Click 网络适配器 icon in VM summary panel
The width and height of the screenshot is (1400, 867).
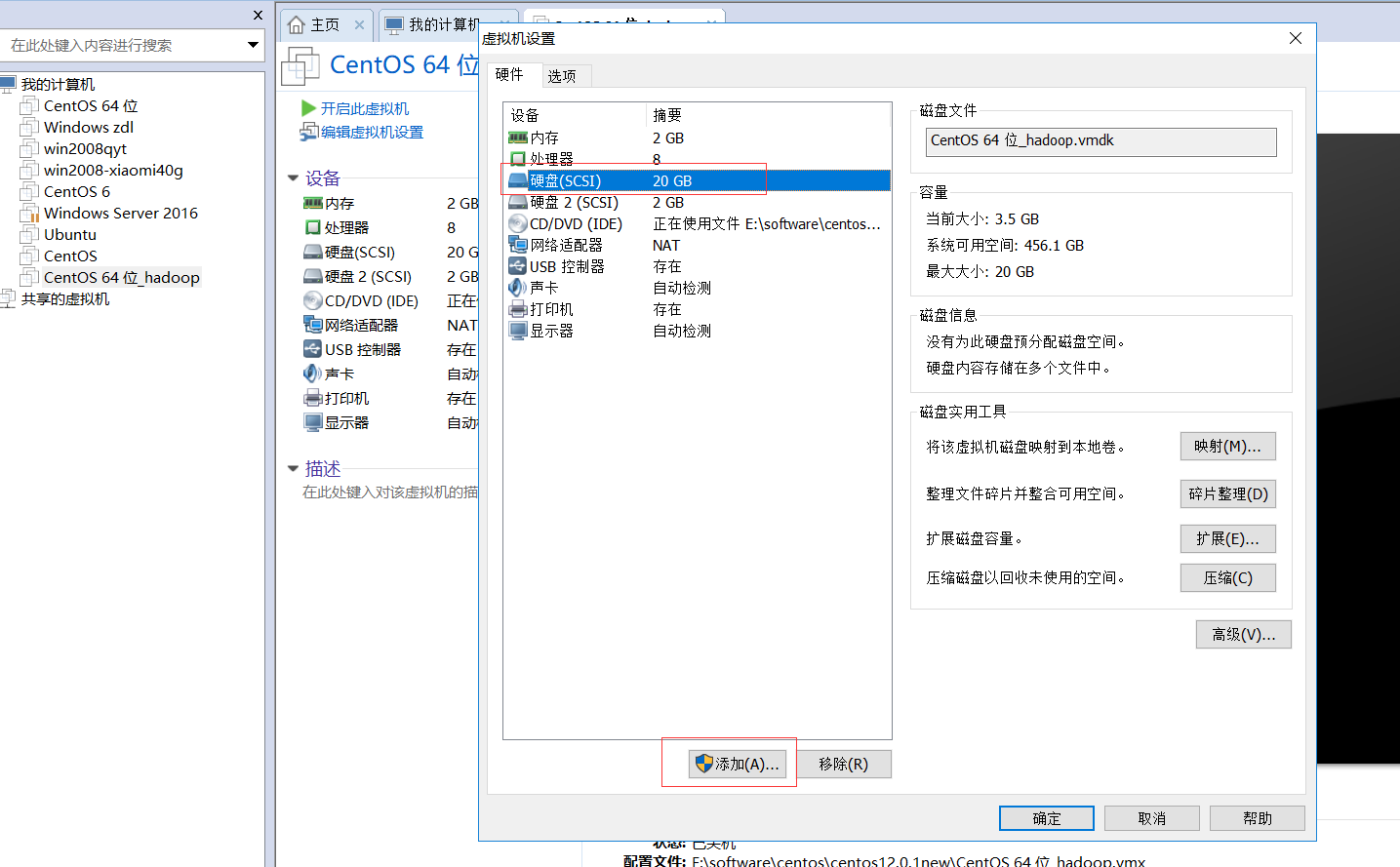312,325
